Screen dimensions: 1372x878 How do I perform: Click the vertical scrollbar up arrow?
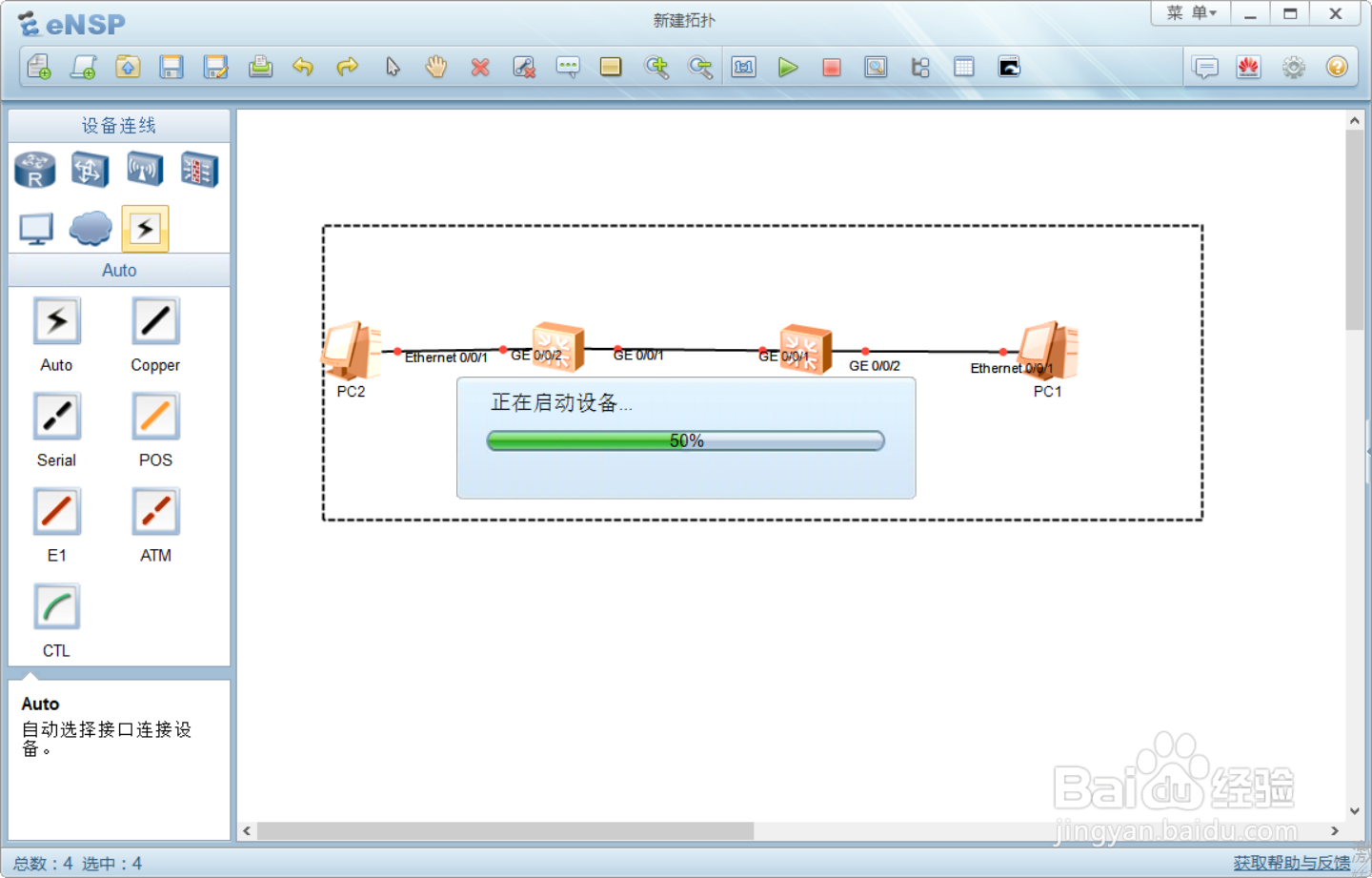(x=1355, y=121)
